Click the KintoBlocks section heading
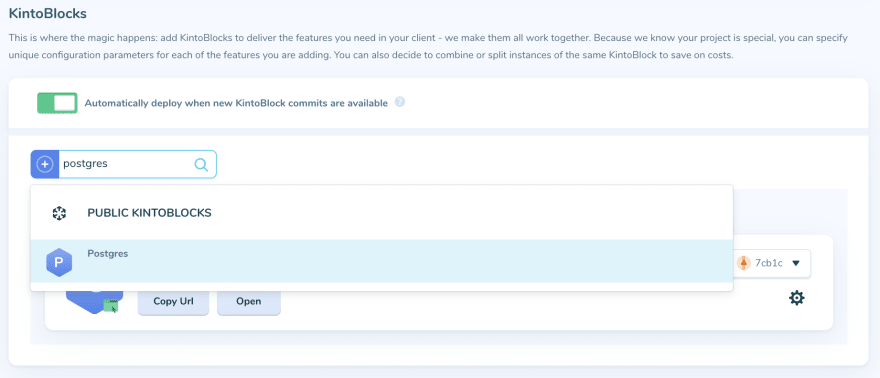 pos(48,13)
